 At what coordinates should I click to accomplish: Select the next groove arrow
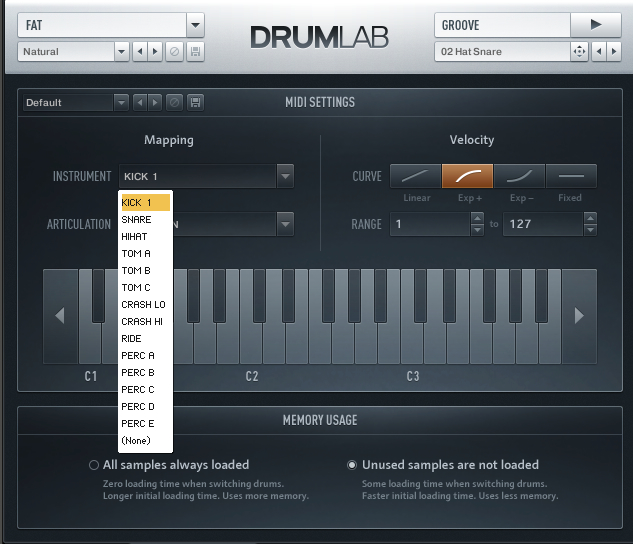614,52
